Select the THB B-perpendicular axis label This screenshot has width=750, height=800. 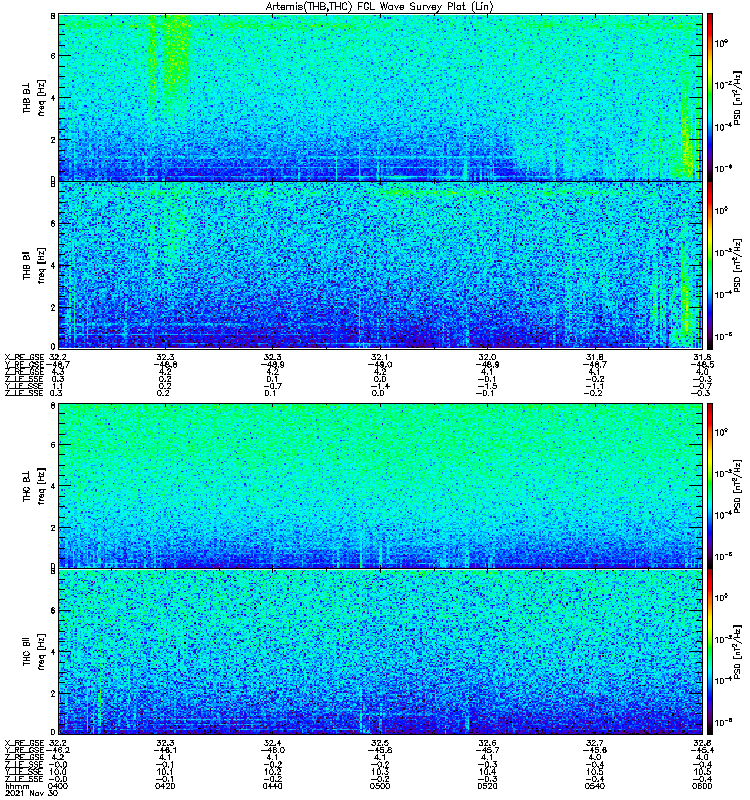click(27, 97)
